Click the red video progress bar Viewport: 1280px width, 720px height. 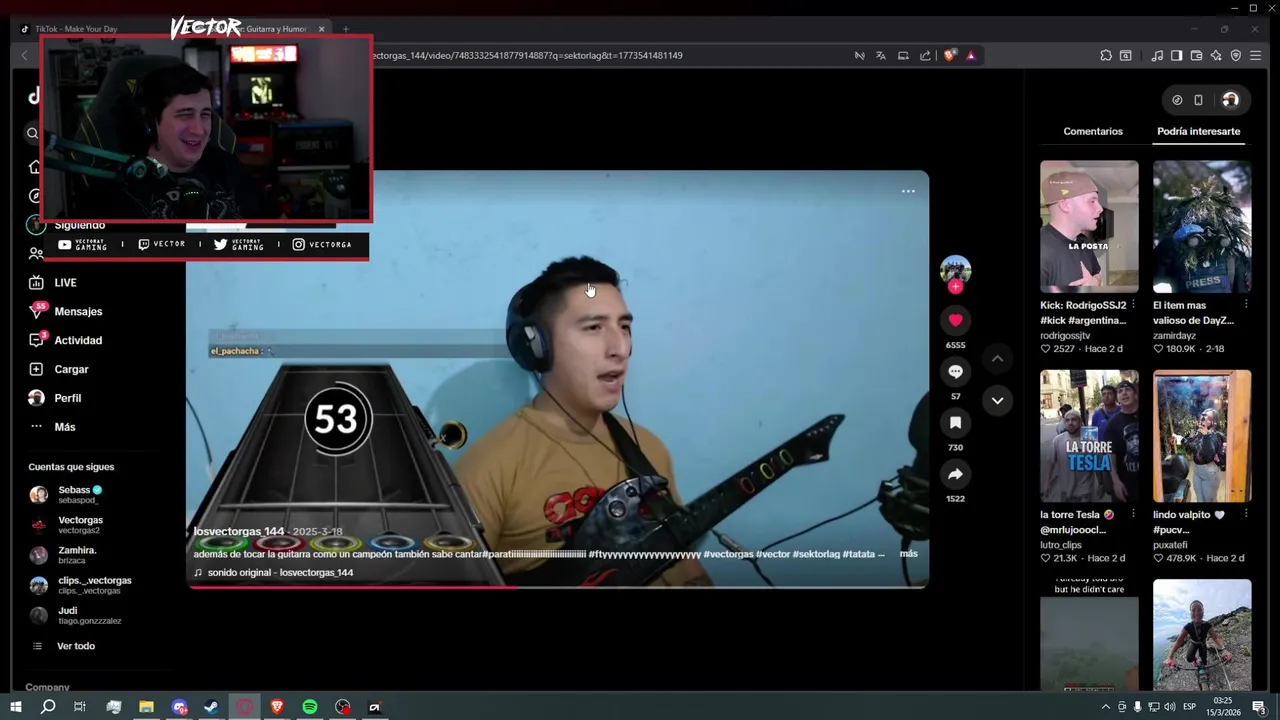pos(557,587)
